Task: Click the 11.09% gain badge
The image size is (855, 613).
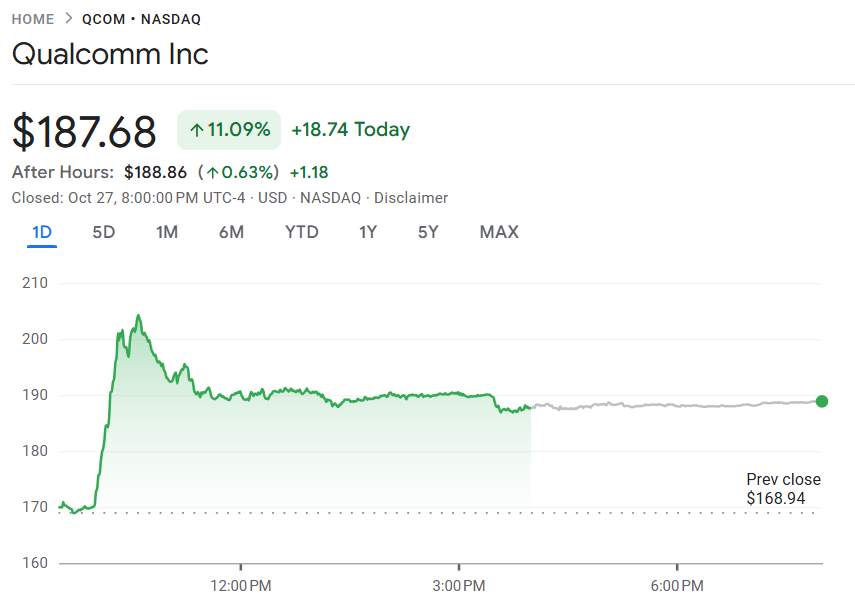Action: (229, 130)
